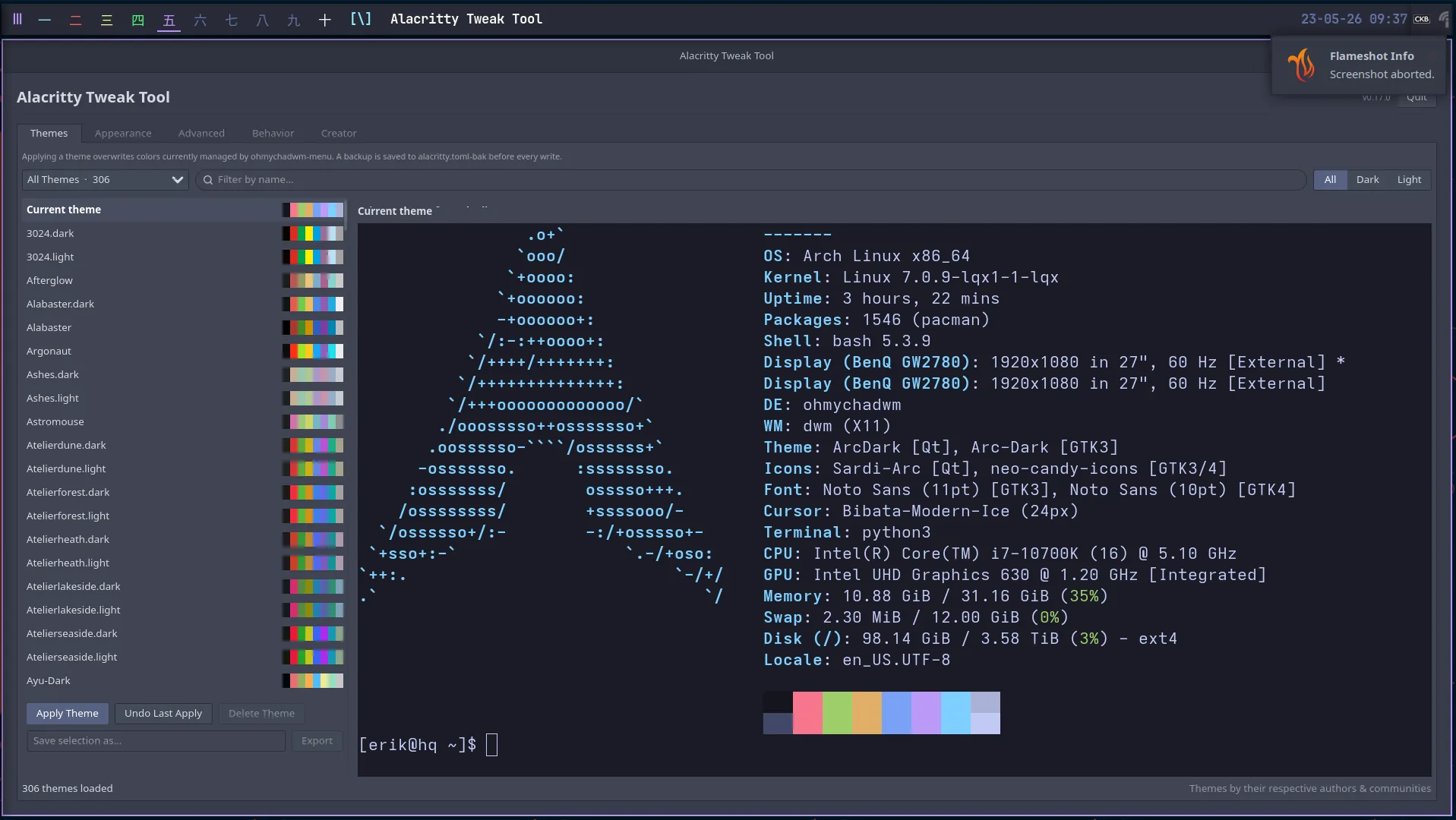Select the Atelierforest.light theme
The width and height of the screenshot is (1456, 820).
[x=184, y=516]
